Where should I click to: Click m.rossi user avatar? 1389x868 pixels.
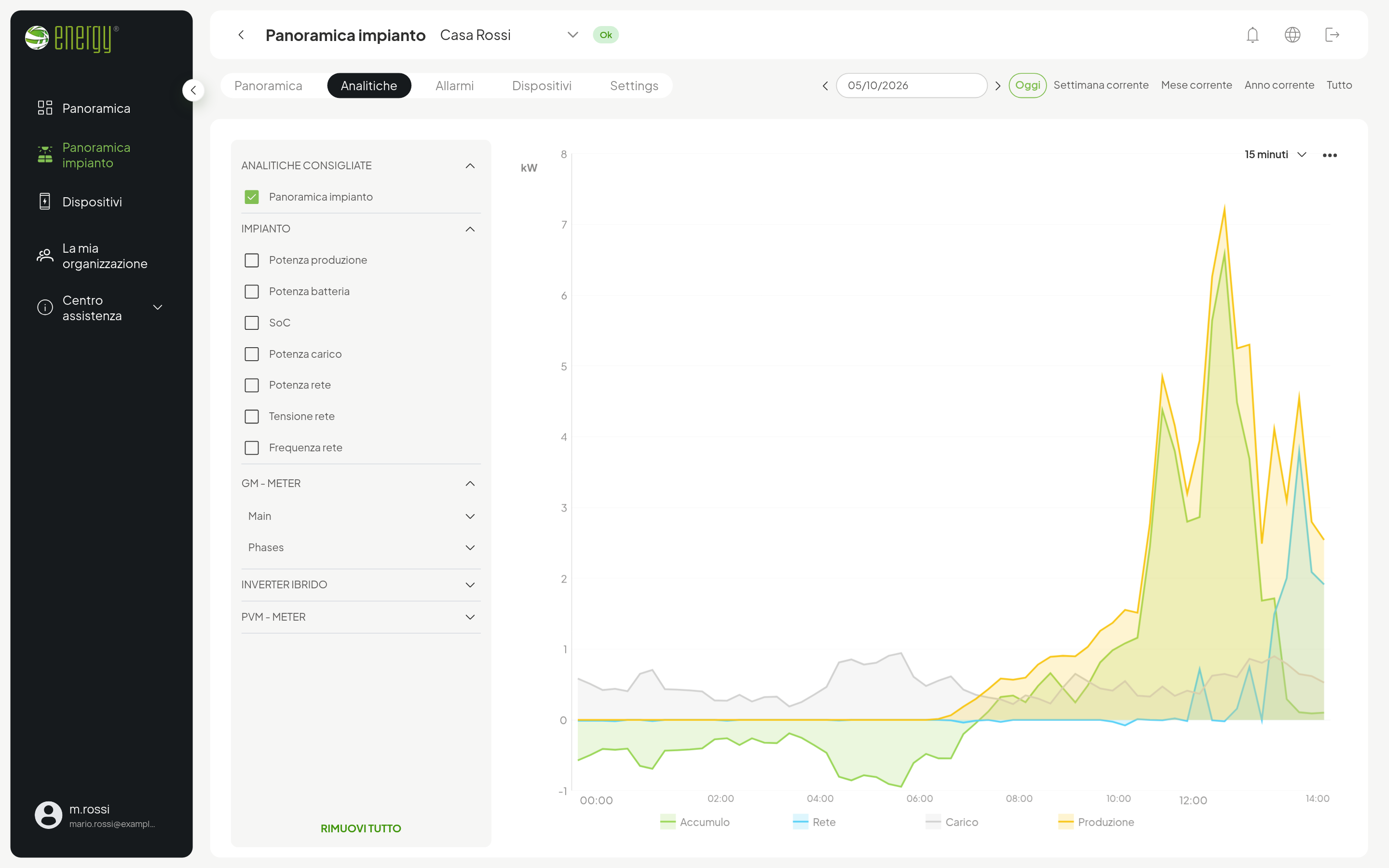point(49,815)
